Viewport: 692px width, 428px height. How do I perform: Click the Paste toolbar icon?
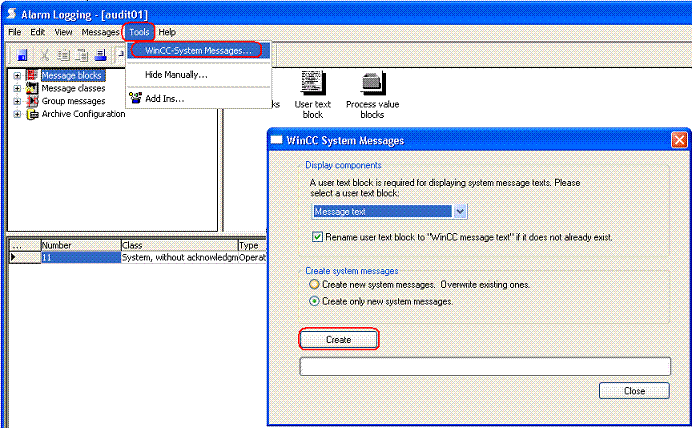tap(82, 55)
